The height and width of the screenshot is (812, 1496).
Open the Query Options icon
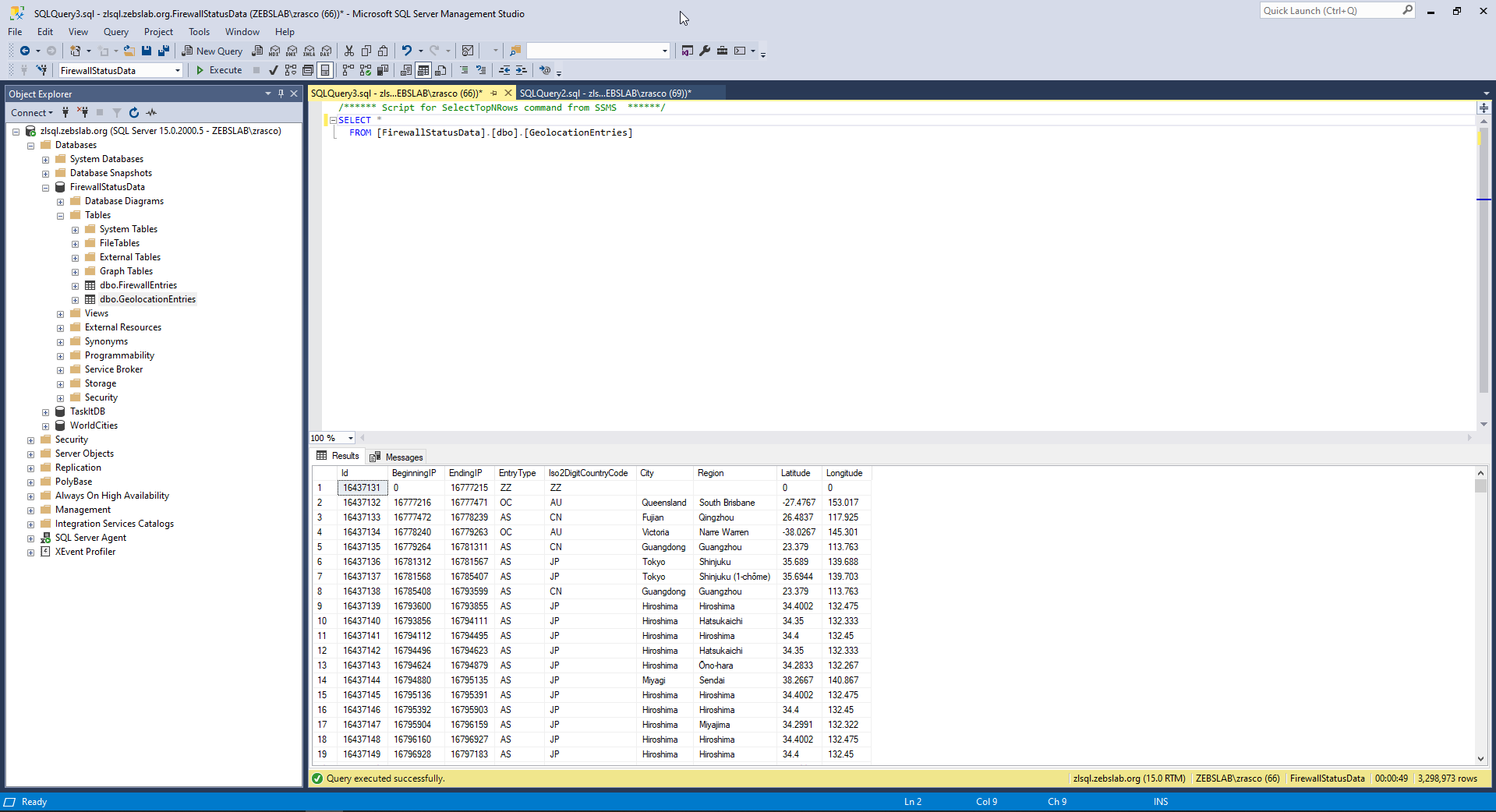tap(308, 70)
